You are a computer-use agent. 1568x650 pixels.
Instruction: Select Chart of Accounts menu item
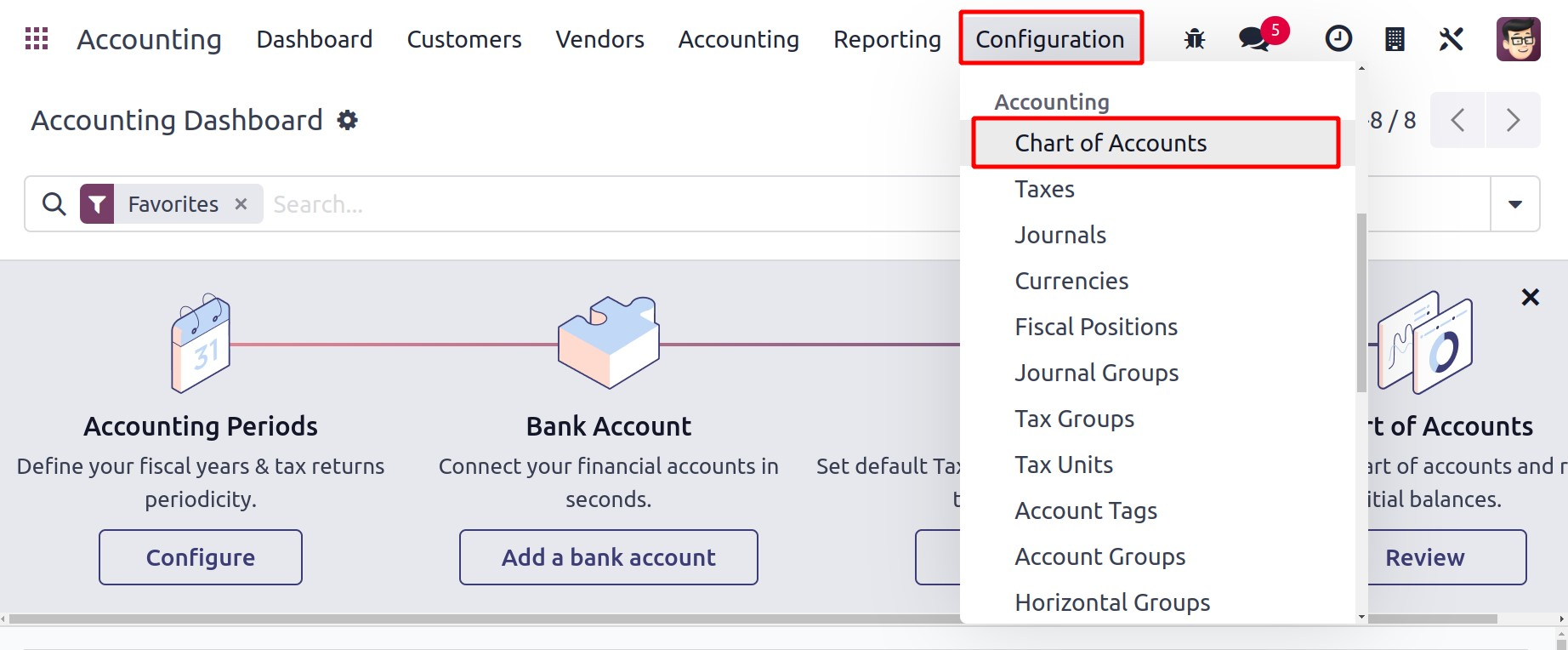[x=1111, y=143]
